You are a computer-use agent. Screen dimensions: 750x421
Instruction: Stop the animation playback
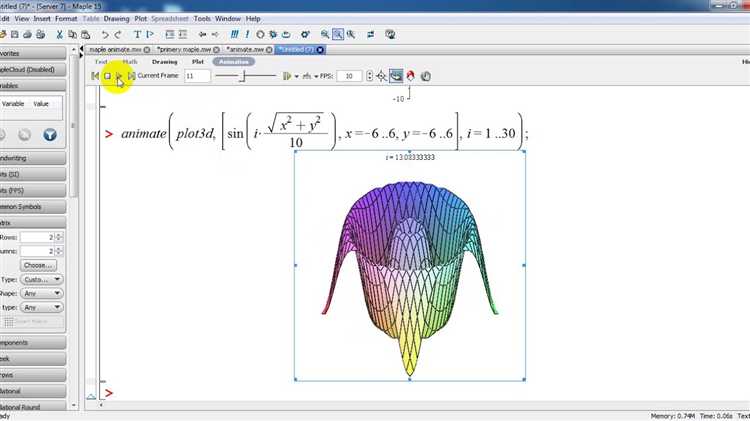(107, 76)
